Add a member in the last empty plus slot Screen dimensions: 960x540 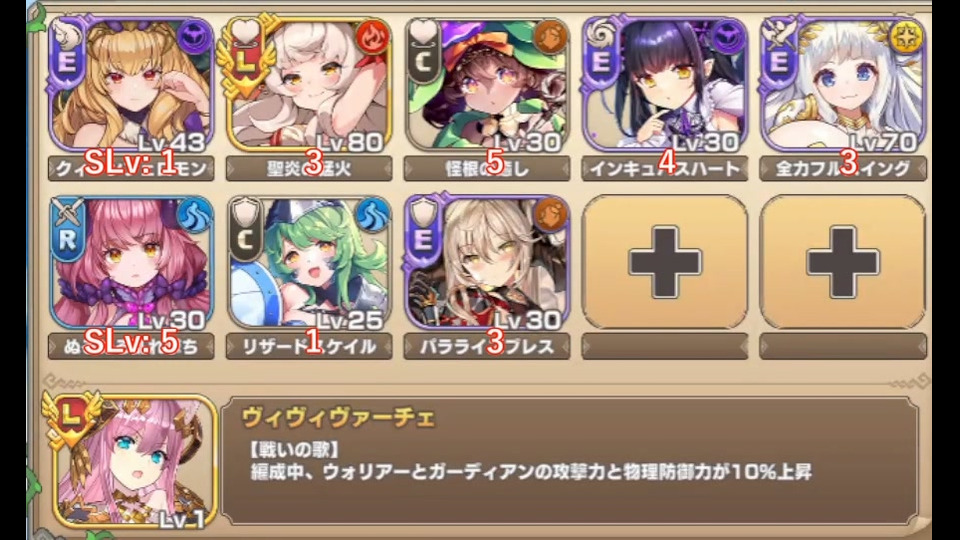point(842,262)
